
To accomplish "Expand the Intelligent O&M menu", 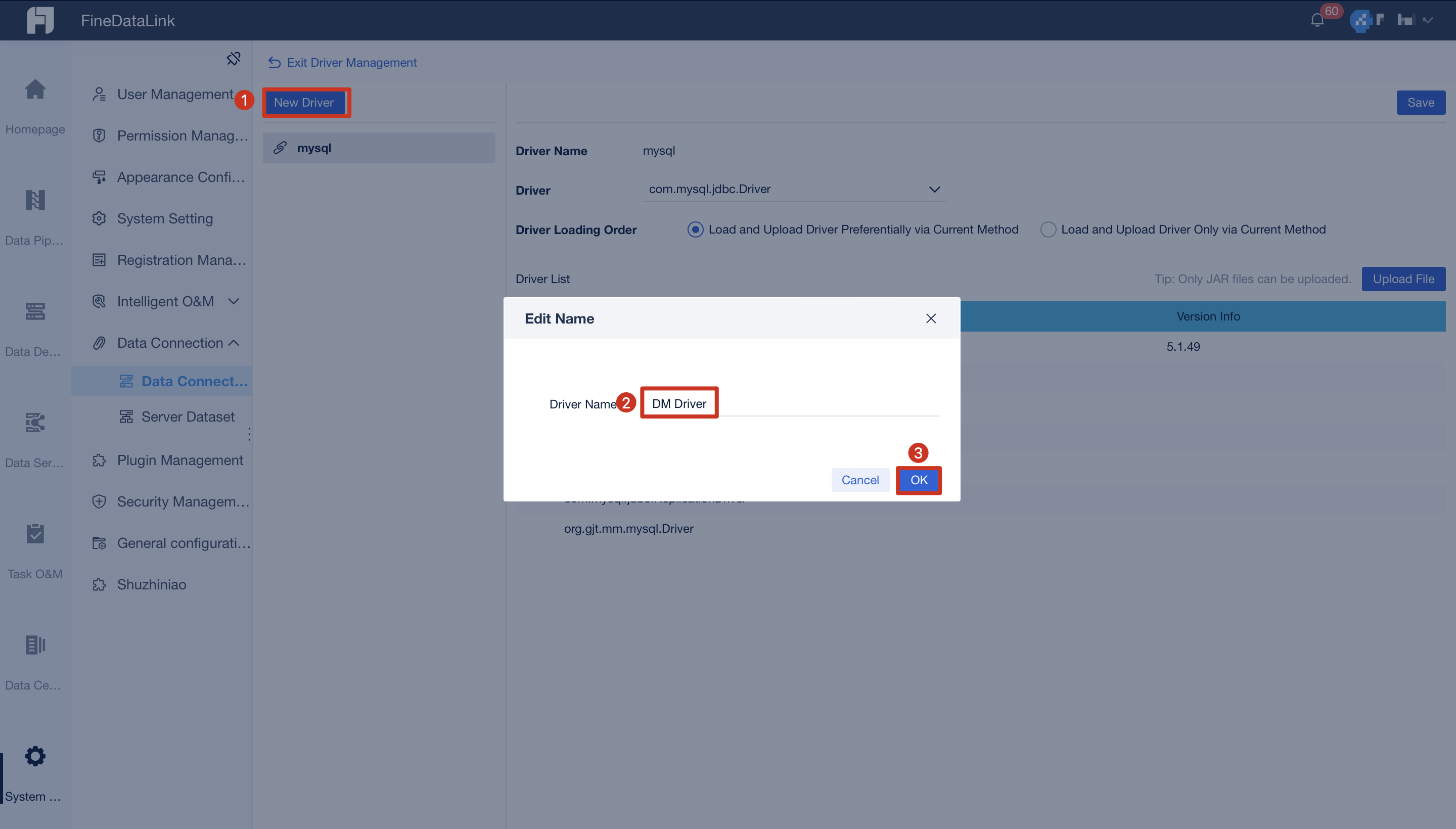I will 234,301.
